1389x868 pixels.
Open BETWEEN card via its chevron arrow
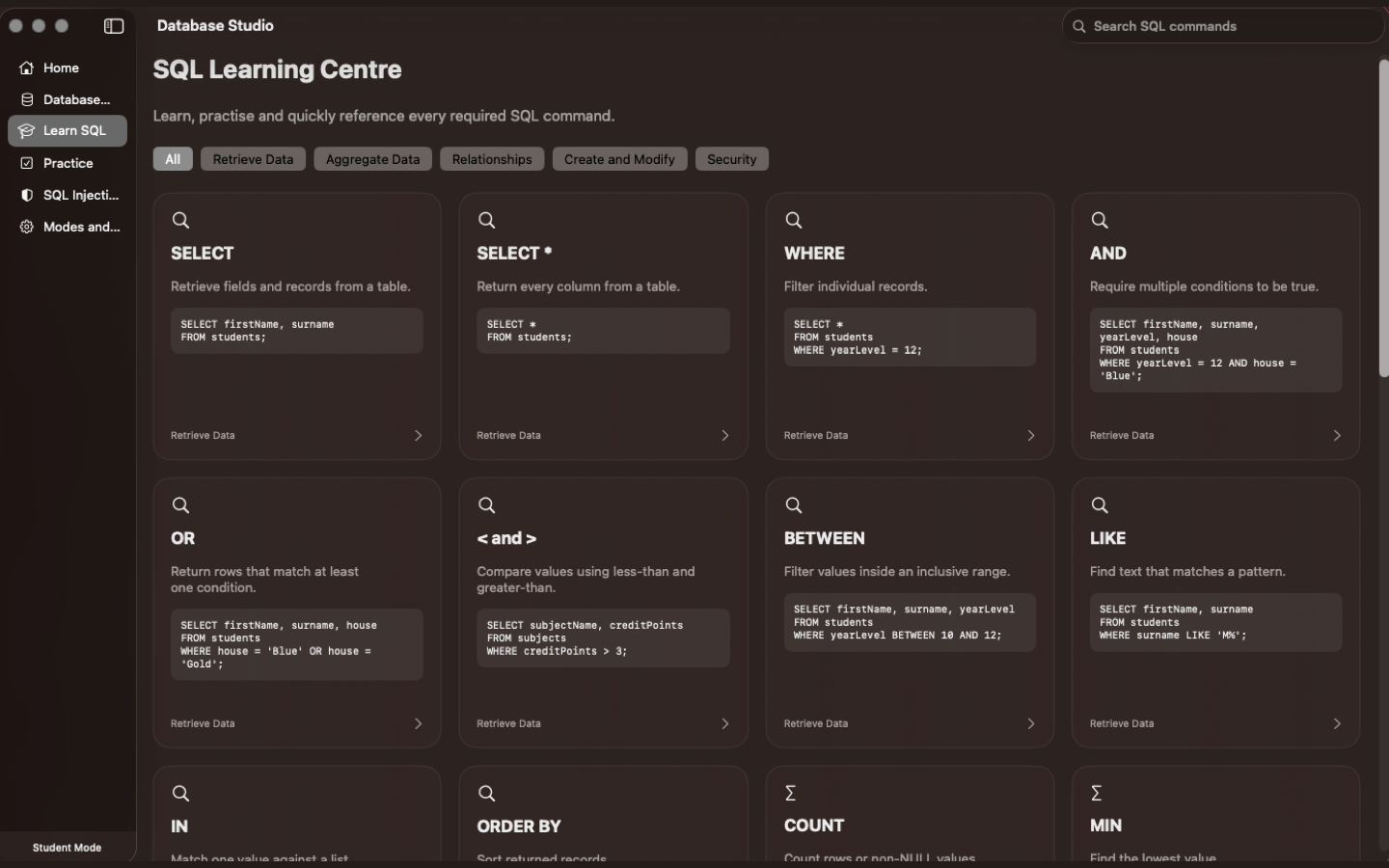[1031, 723]
